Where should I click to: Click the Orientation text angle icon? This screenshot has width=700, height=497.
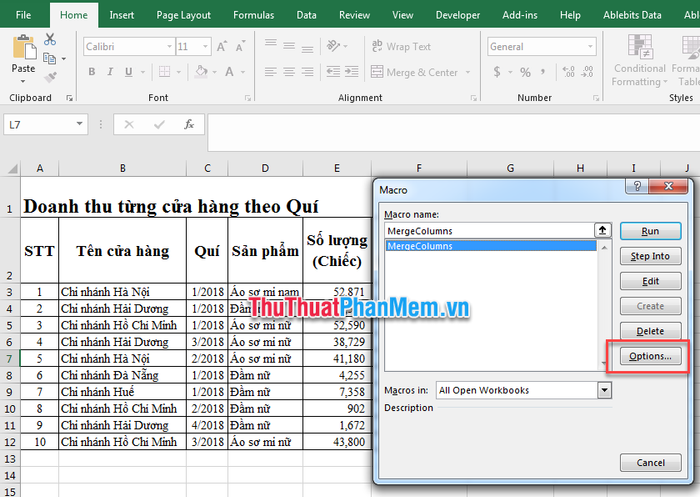pos(333,46)
